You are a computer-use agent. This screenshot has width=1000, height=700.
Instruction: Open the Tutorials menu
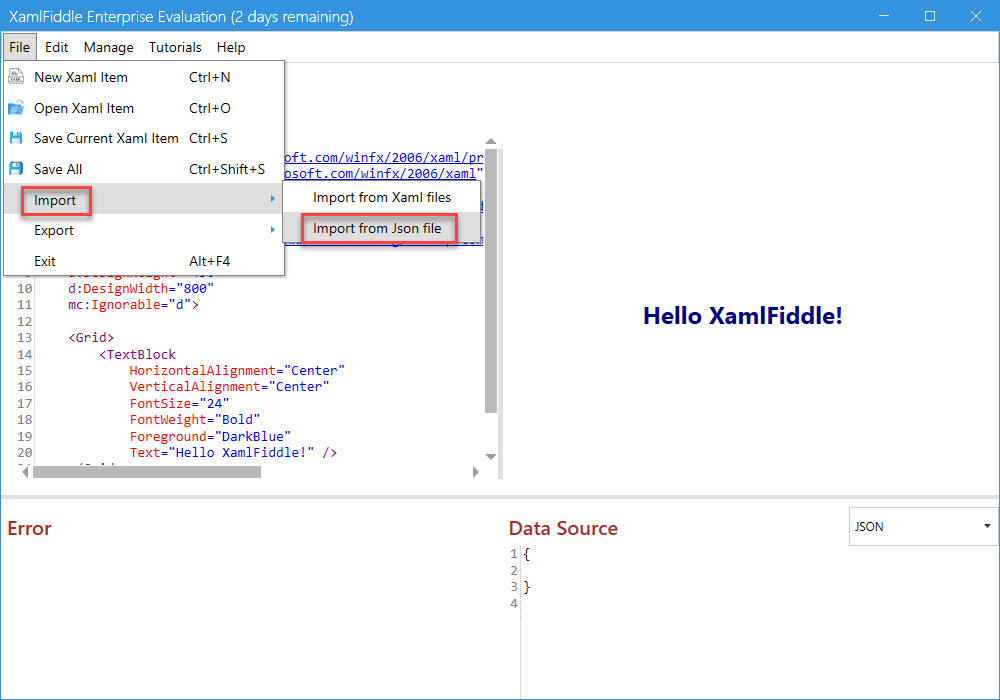(x=175, y=47)
